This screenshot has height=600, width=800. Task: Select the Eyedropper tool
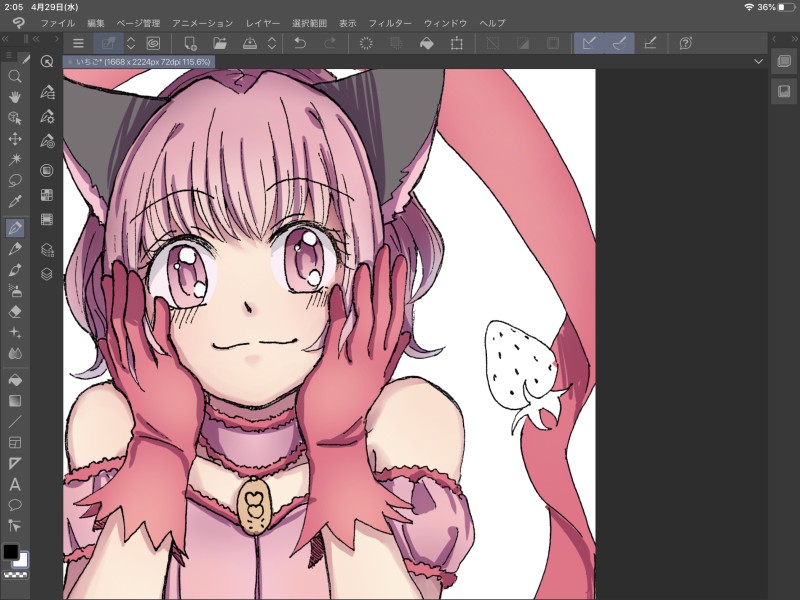(x=15, y=202)
